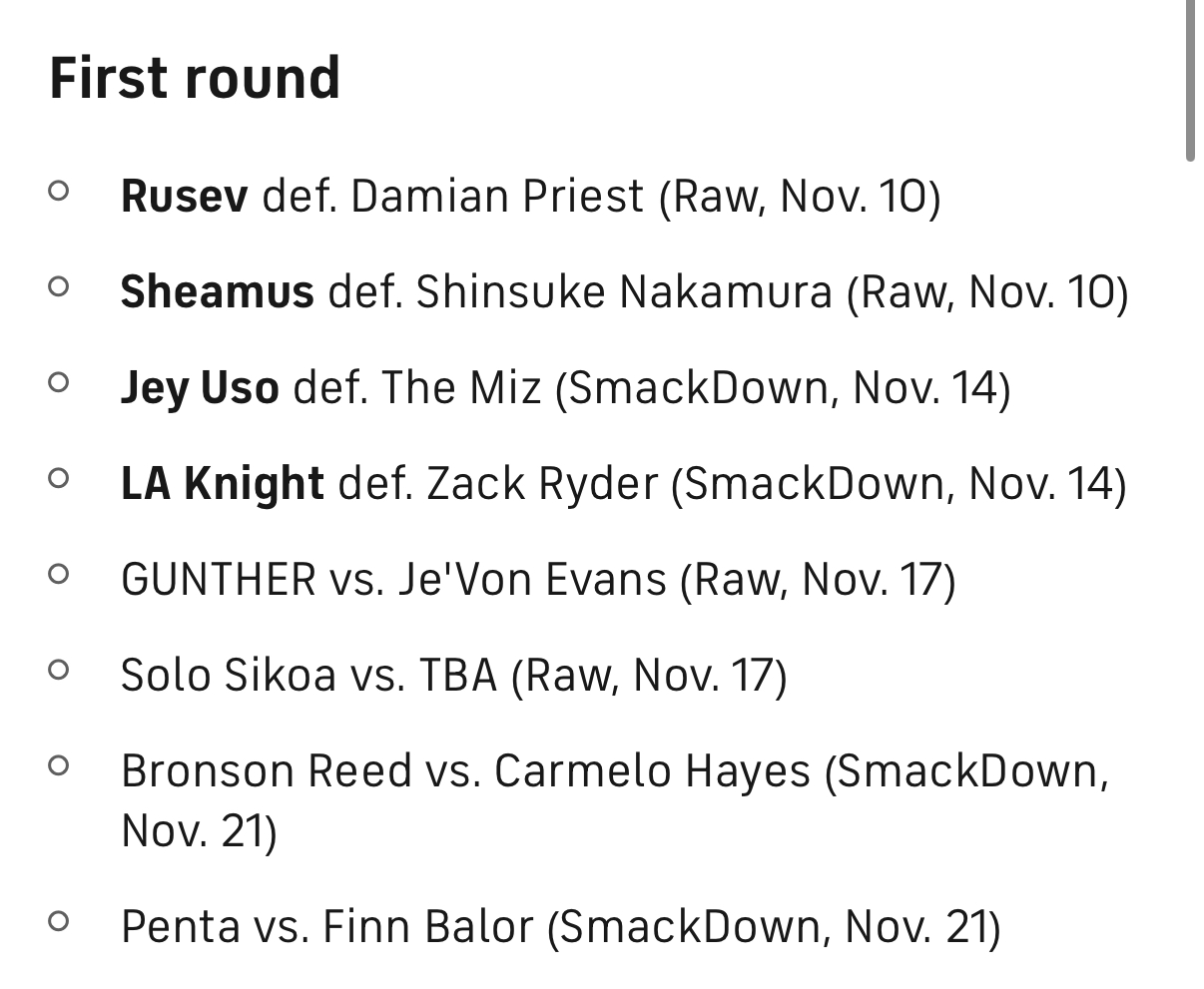
Task: Click the bullet beside the Solo Sikoa match
Action: 58,669
